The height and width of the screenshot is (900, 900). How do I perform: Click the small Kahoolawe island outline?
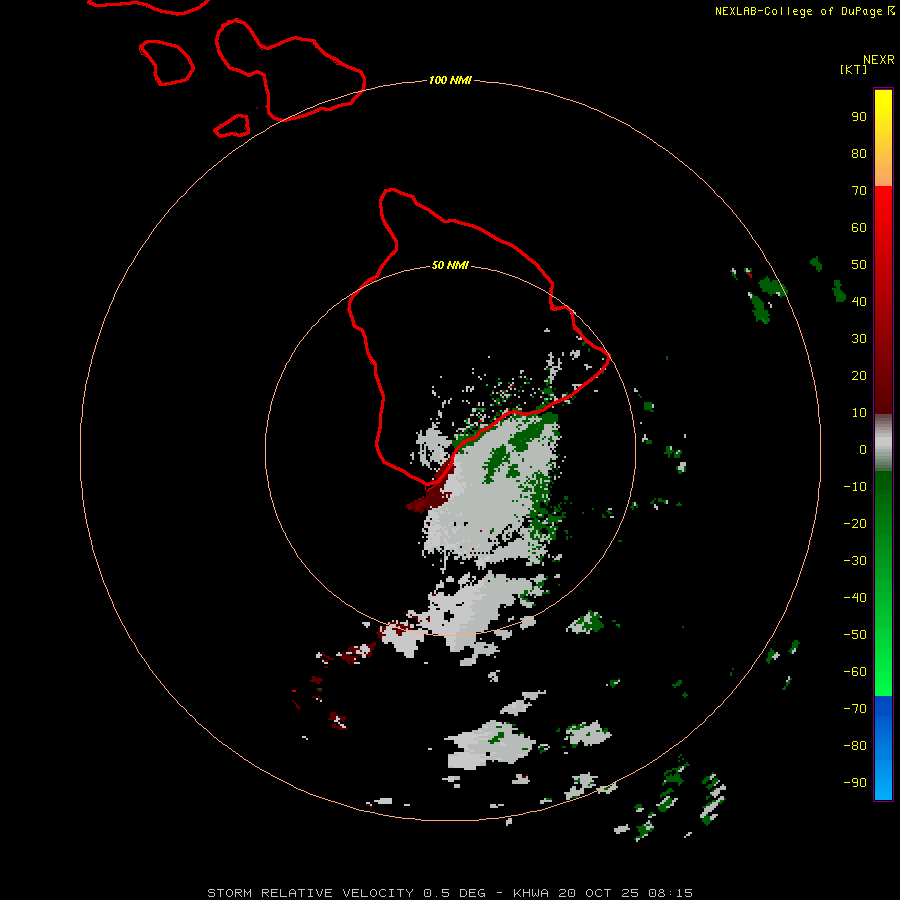click(x=232, y=126)
